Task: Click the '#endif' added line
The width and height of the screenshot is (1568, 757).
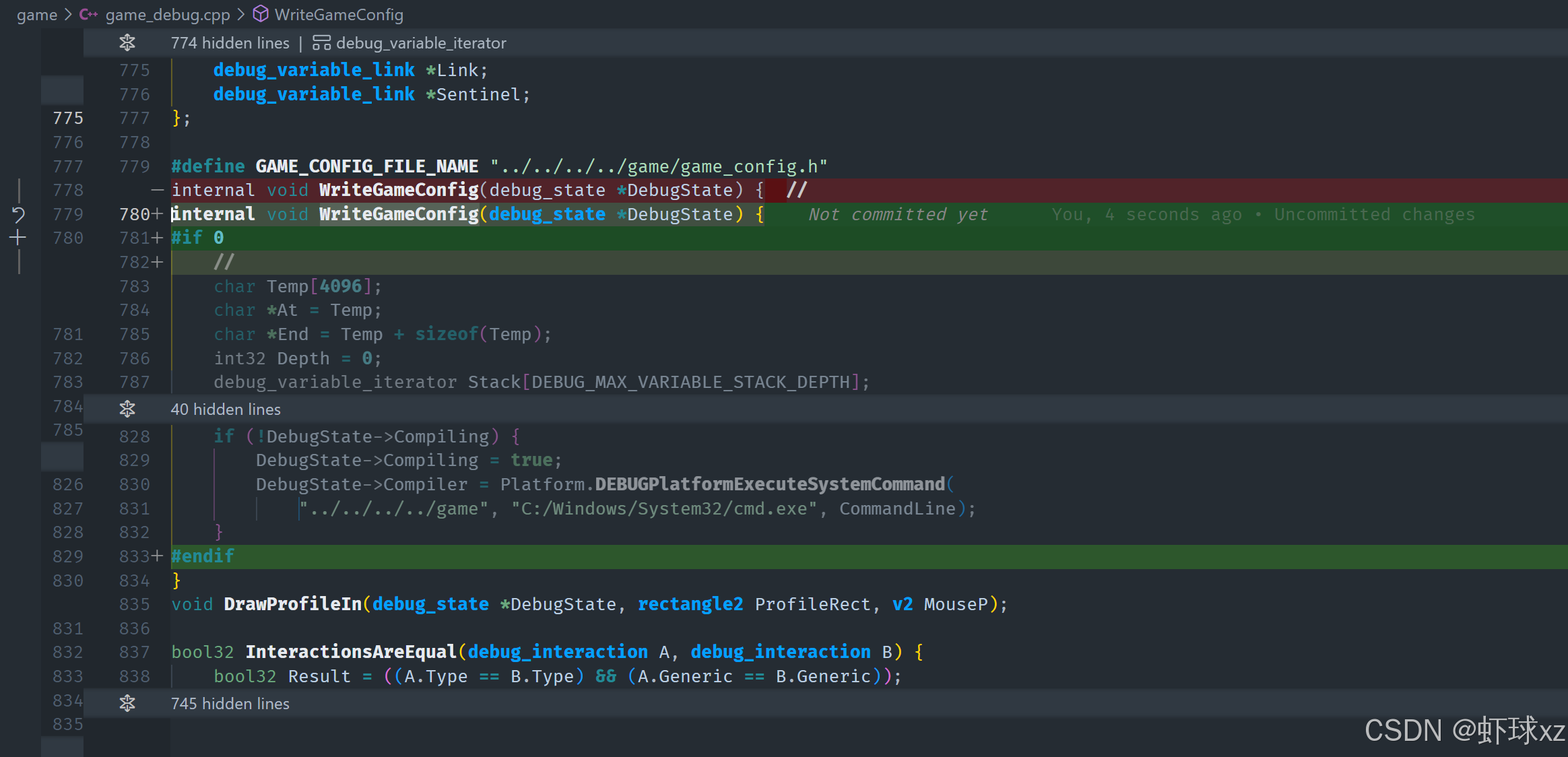Action: [203, 556]
